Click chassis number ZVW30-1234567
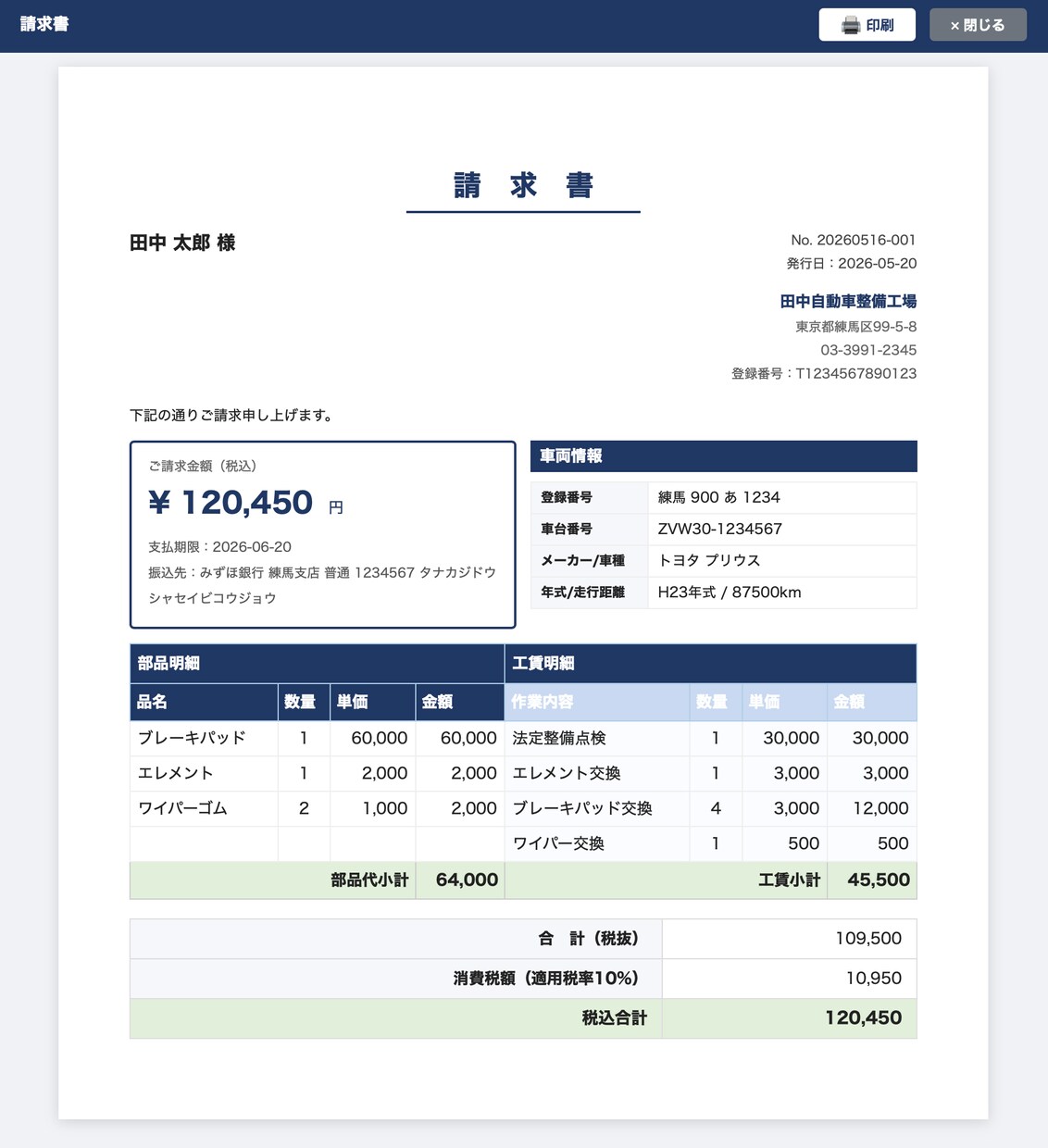Image resolution: width=1048 pixels, height=1148 pixels. pos(719,529)
